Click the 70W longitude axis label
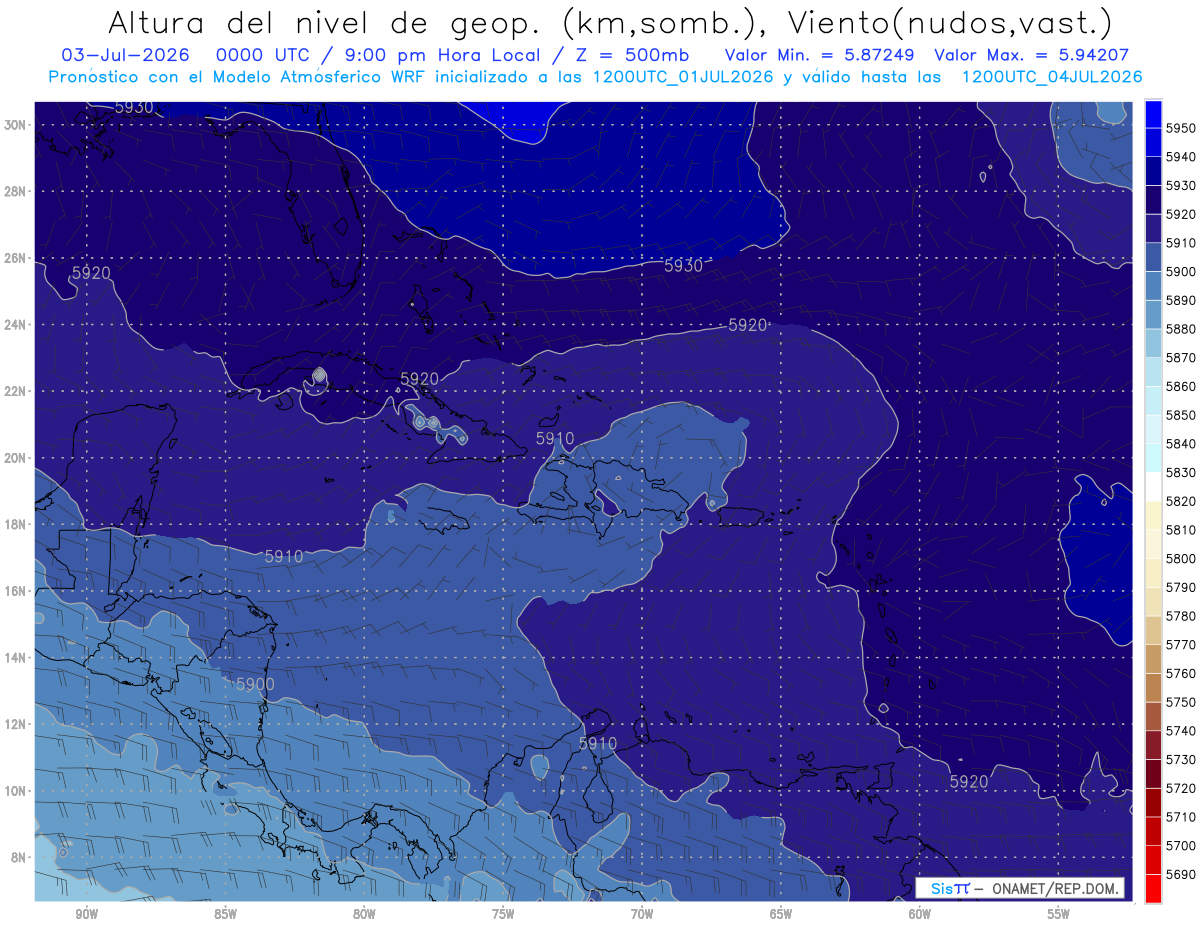The image size is (1200, 927). (642, 914)
